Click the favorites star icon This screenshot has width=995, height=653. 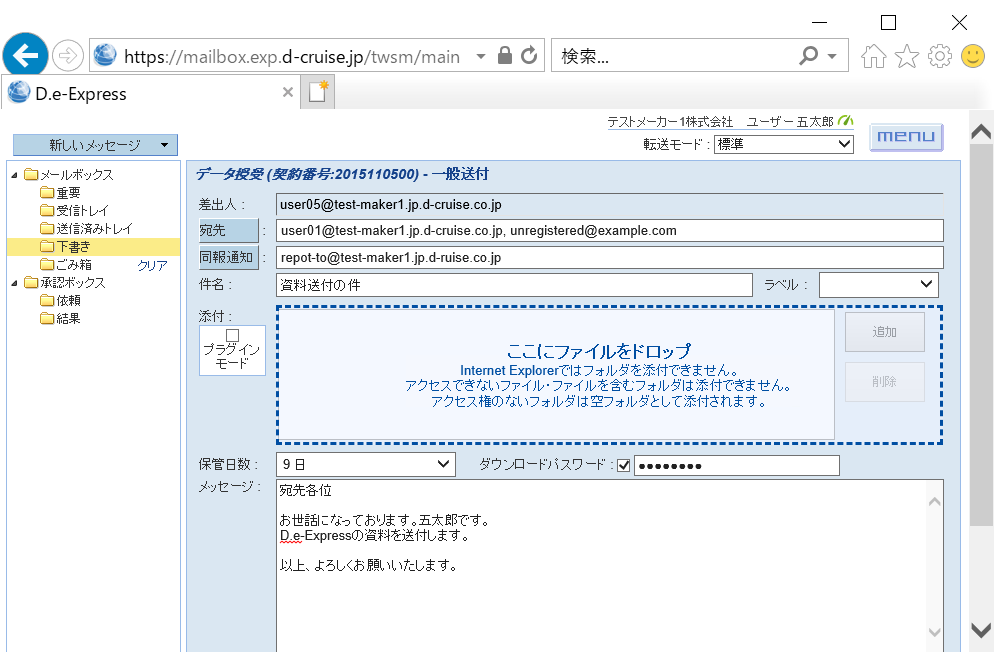906,56
